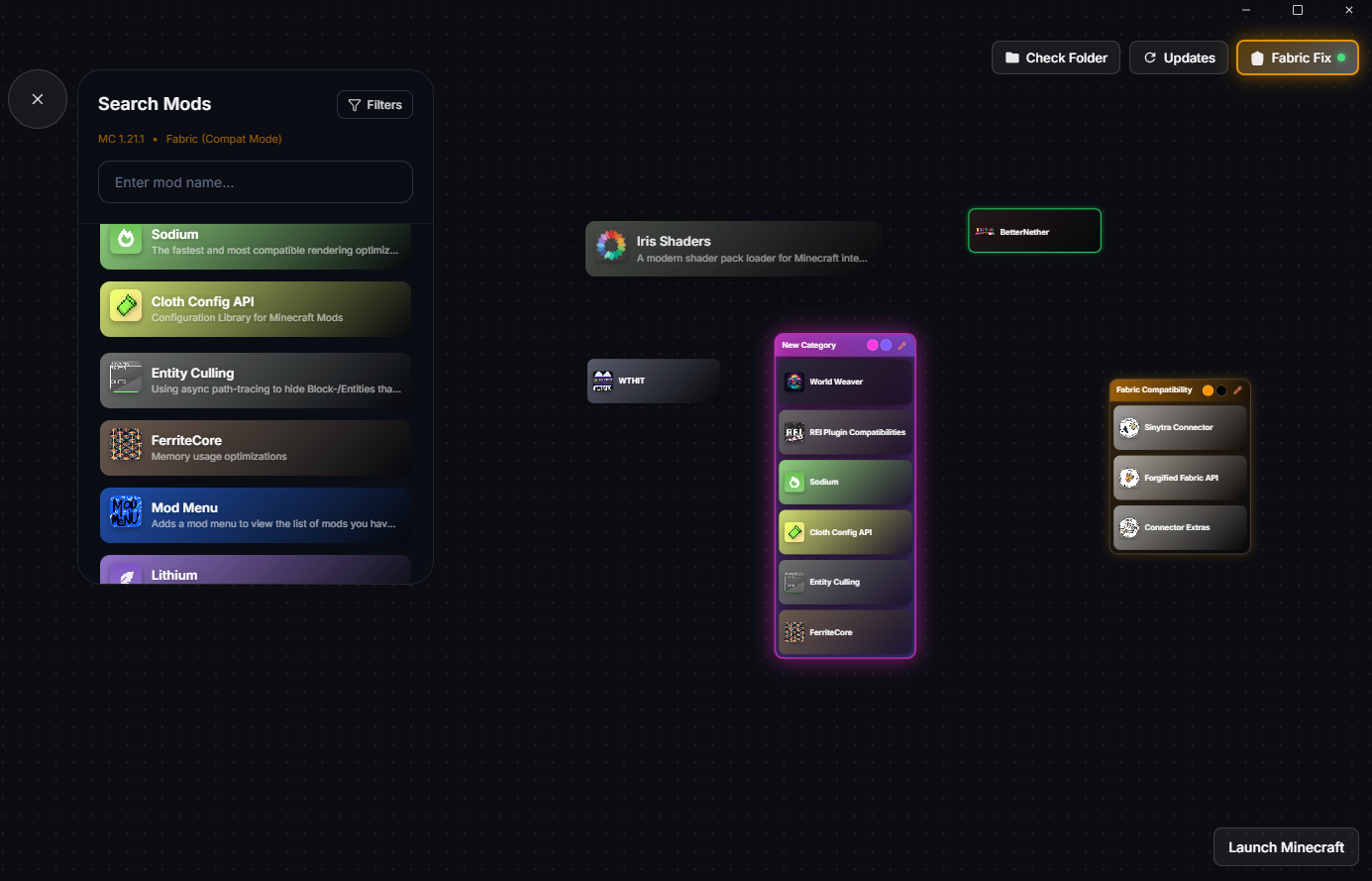
Task: Click the Sinytra Connector icon
Action: (1129, 427)
